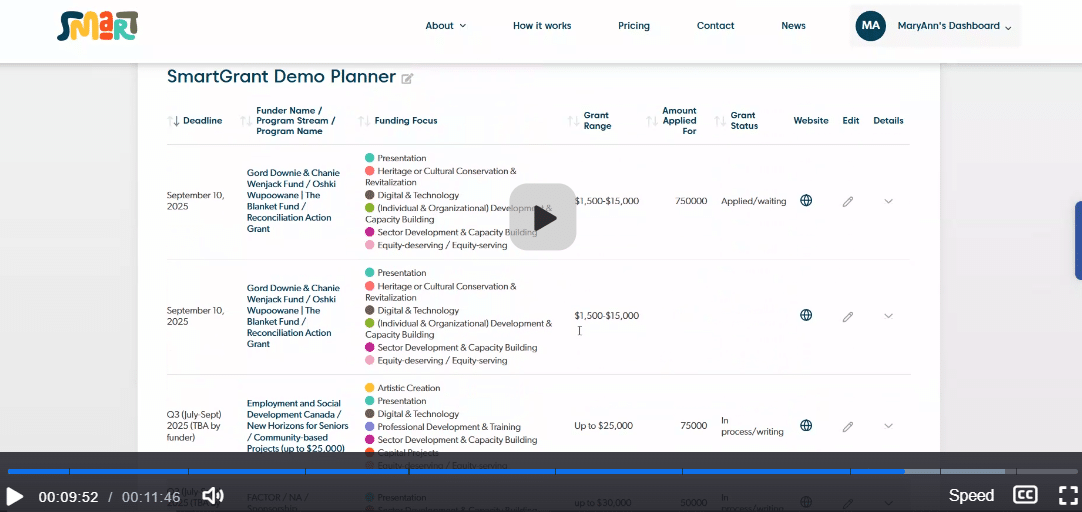Click the 00:09:52 current time display

pos(68,497)
